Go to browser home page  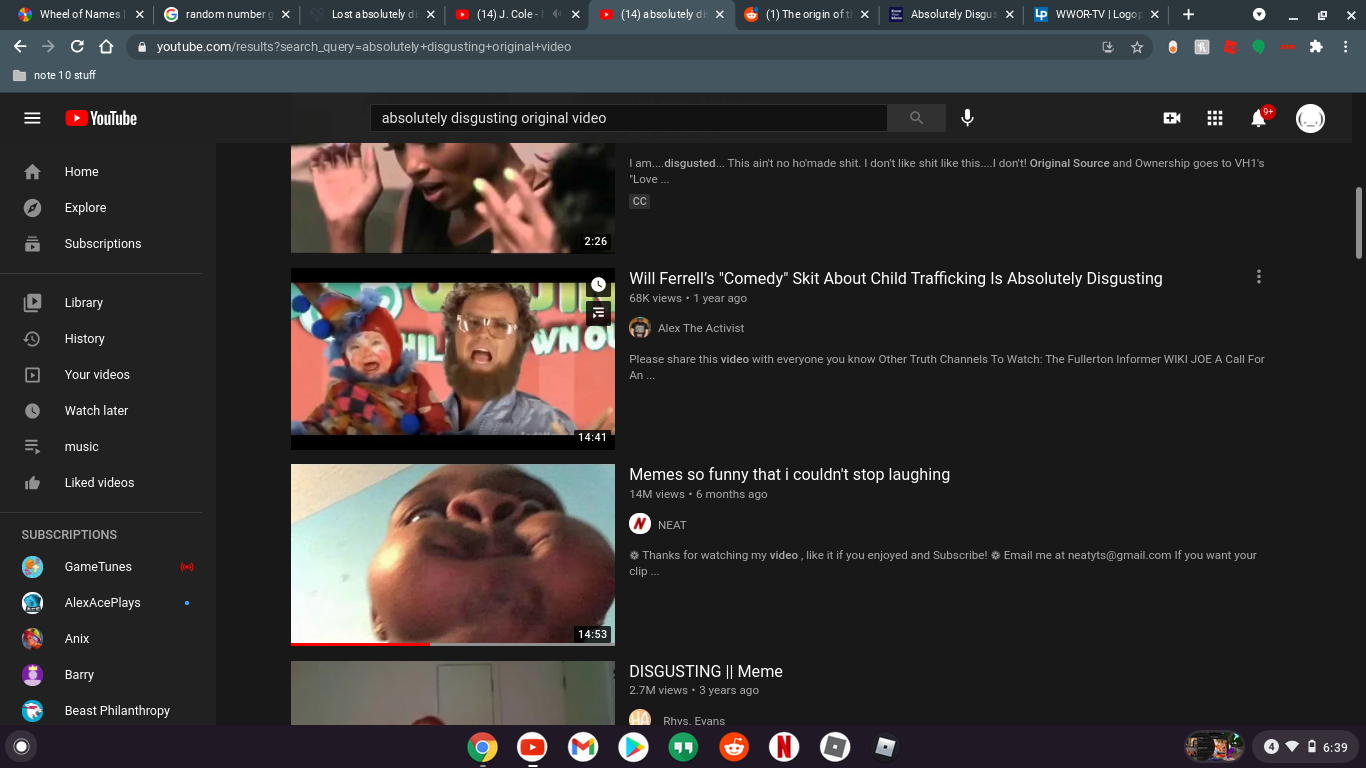(x=106, y=47)
